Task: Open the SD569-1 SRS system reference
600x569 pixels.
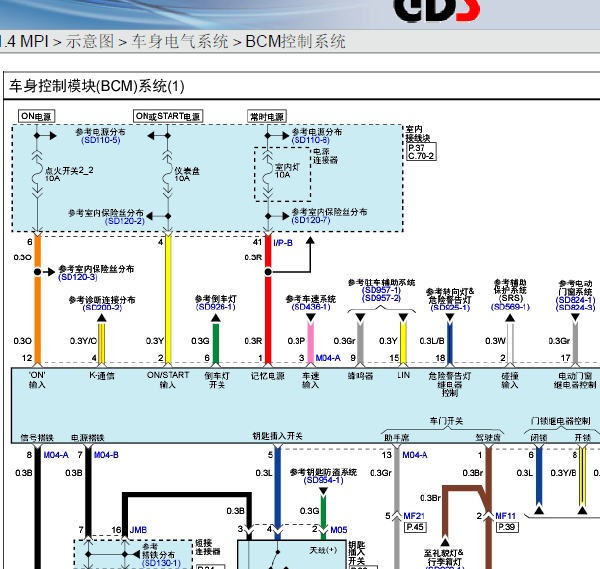Action: click(510, 307)
